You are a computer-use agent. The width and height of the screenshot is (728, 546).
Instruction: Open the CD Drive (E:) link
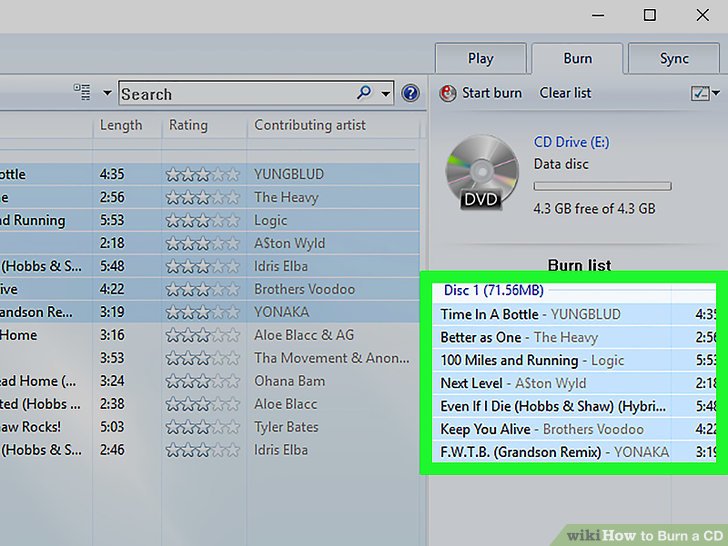click(x=571, y=142)
